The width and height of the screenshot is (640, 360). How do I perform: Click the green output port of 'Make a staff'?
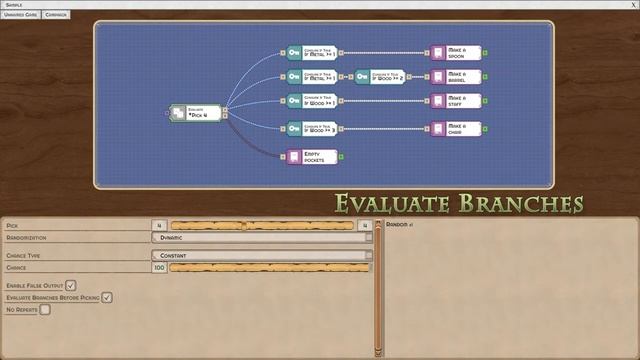click(x=485, y=100)
